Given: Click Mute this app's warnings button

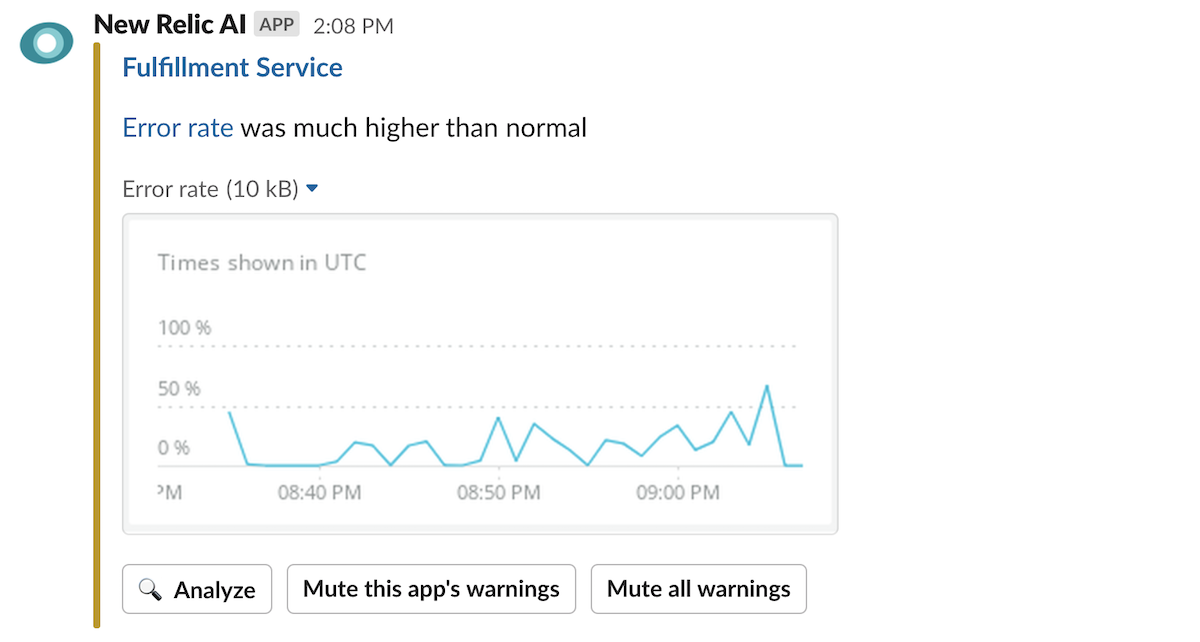Looking at the screenshot, I should click(431, 588).
